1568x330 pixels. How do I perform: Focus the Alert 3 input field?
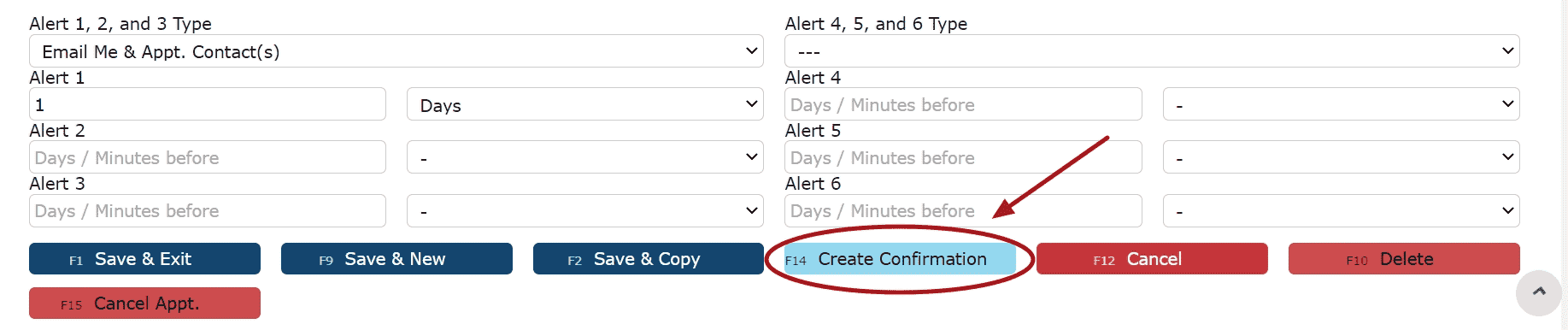click(208, 210)
